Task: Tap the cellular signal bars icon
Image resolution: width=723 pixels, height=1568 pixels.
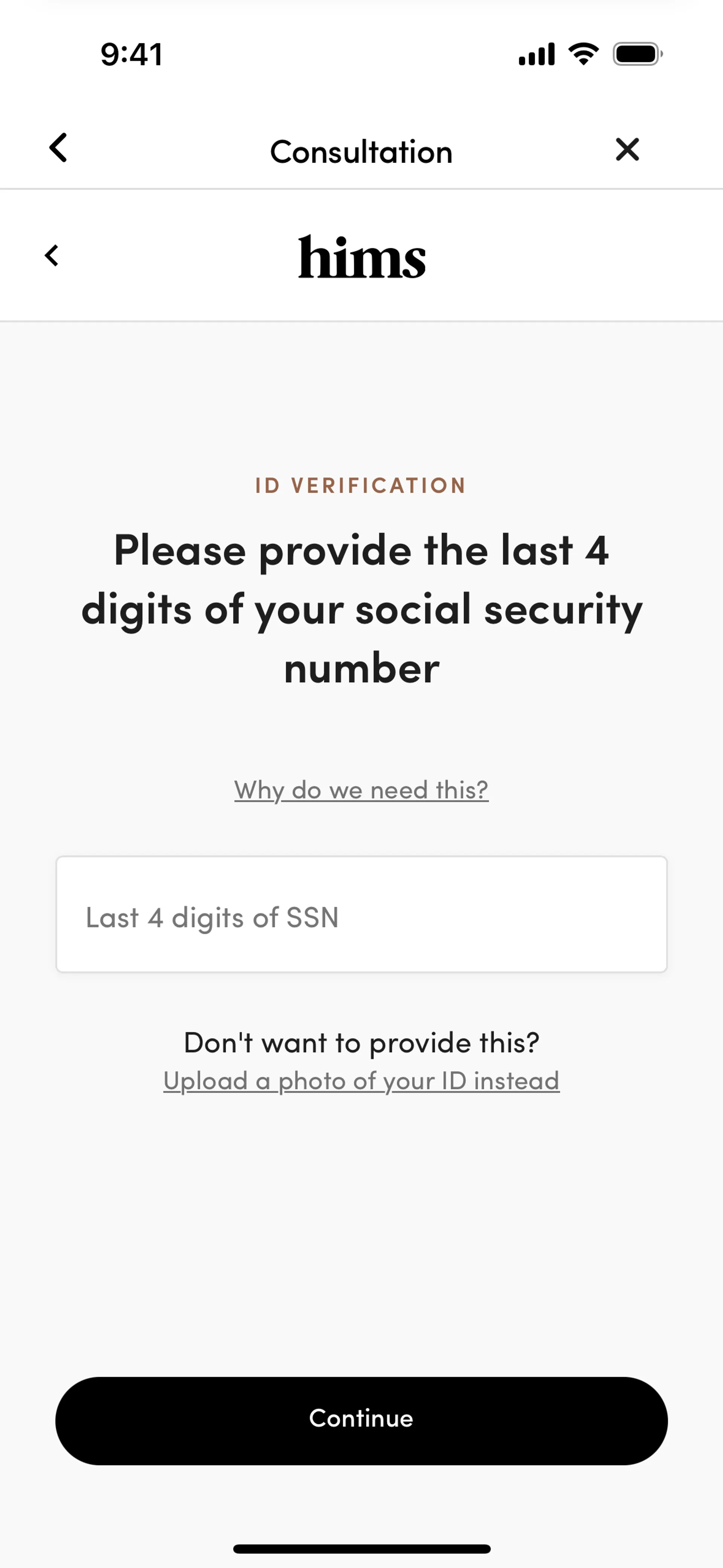Action: pos(536,54)
